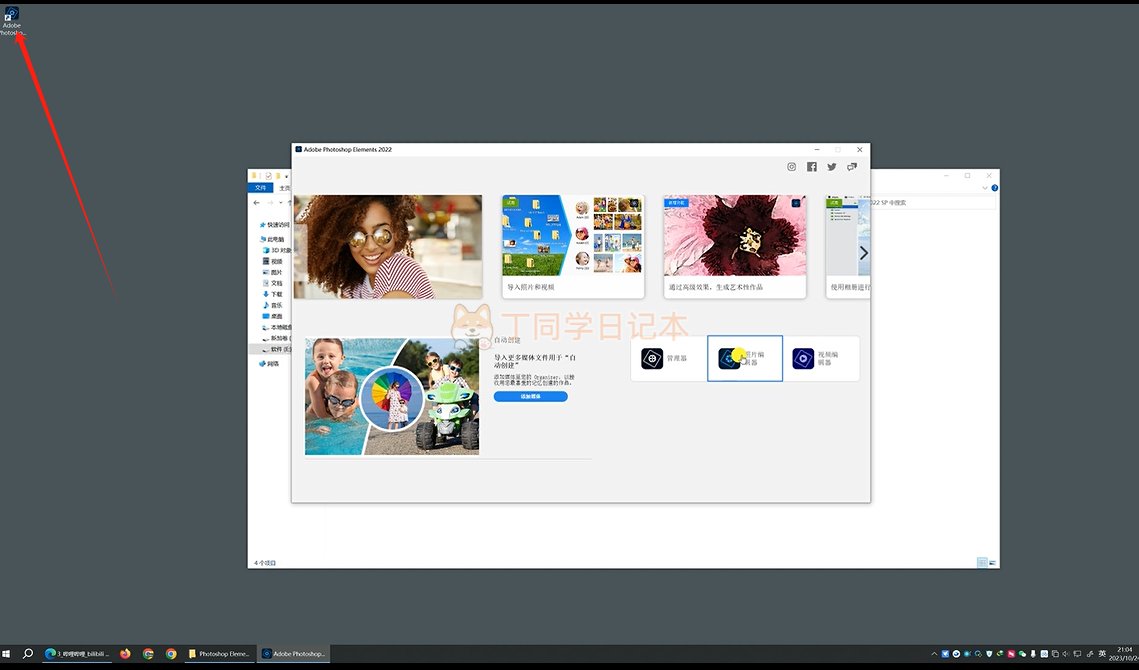The image size is (1139, 670).
Task: Select 图片 folder in Explorer tree
Action: [x=272, y=272]
